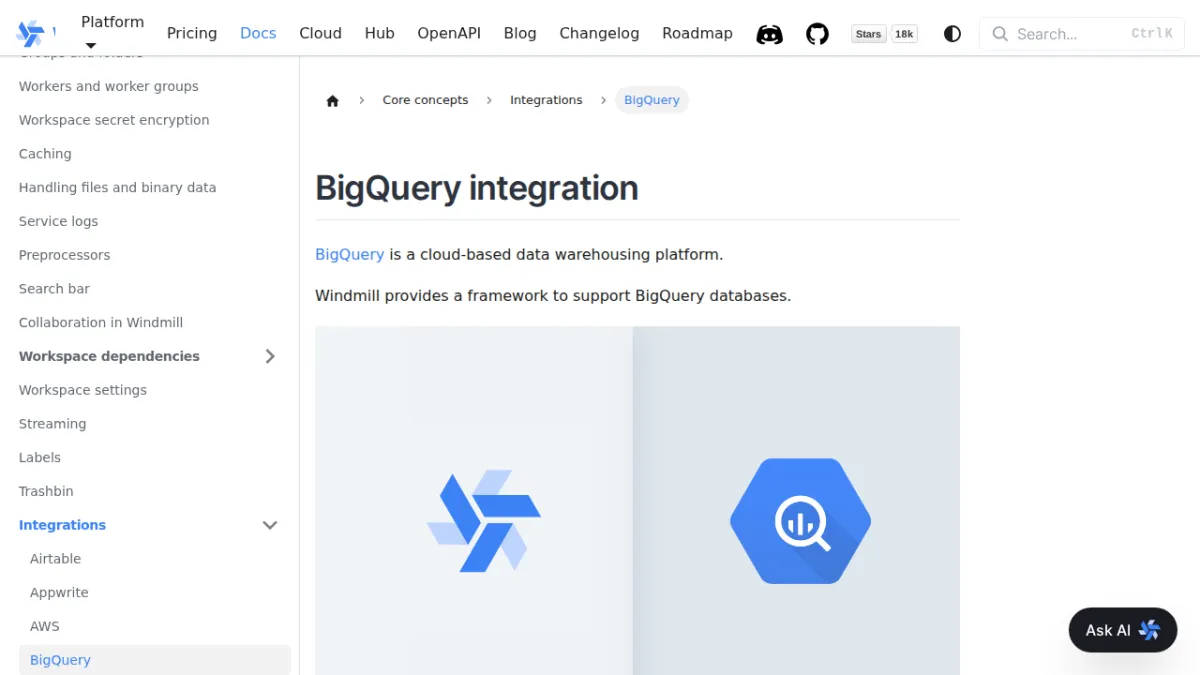Open the Blog page
Viewport: 1200px width, 675px height.
pyautogui.click(x=520, y=33)
